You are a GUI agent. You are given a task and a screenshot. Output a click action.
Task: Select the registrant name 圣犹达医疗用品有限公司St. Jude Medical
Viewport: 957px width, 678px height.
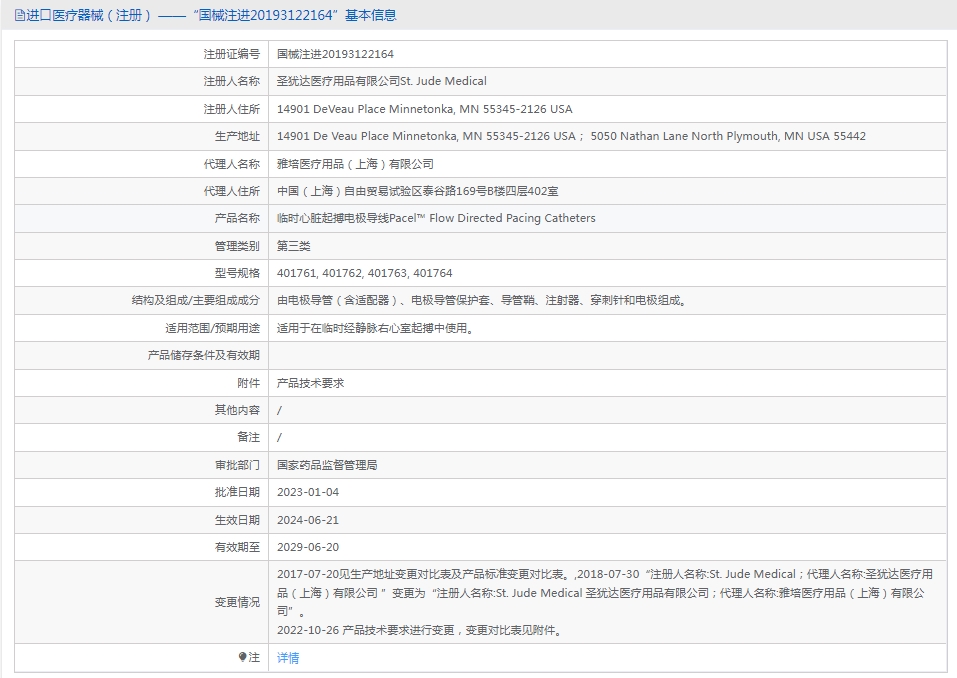pyautogui.click(x=381, y=81)
